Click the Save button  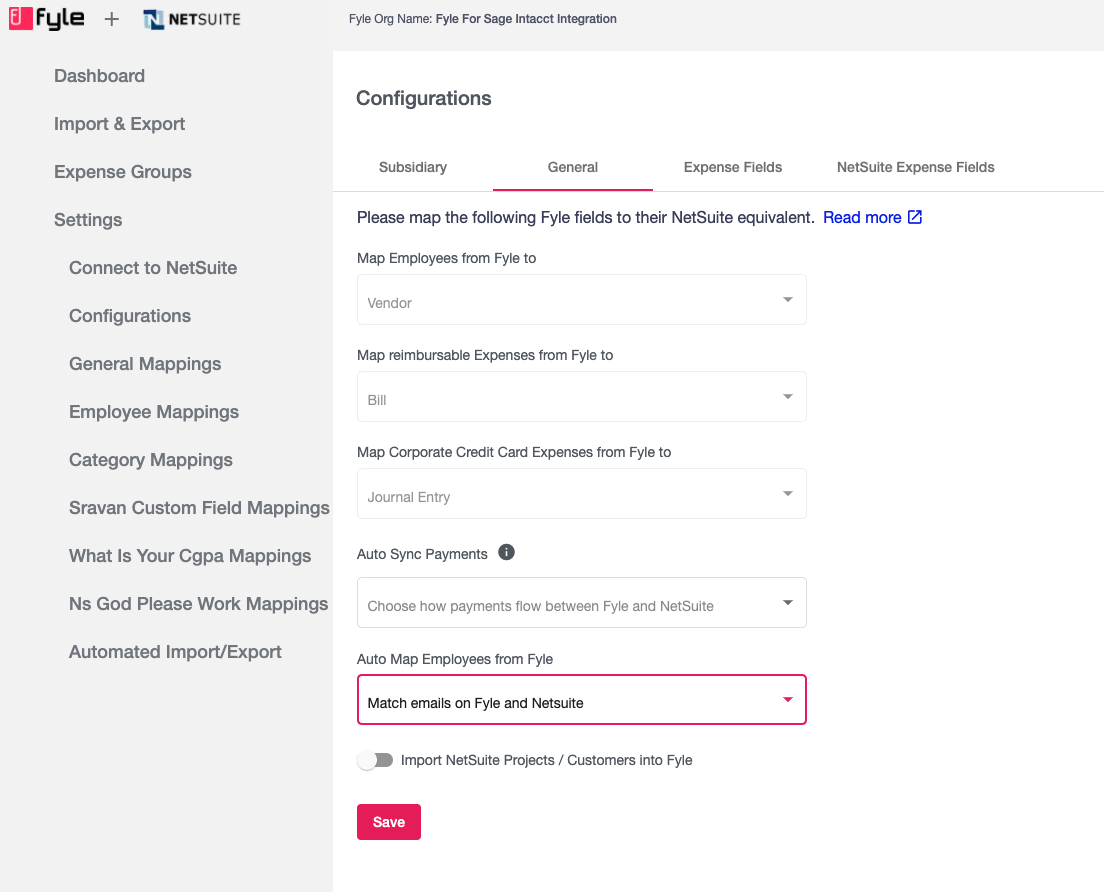point(388,821)
